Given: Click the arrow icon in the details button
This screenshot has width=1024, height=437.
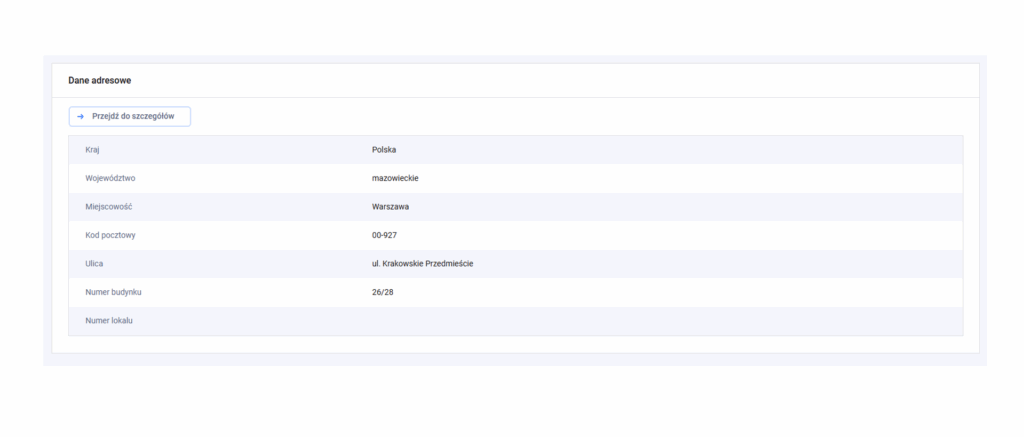Looking at the screenshot, I should 80,117.
